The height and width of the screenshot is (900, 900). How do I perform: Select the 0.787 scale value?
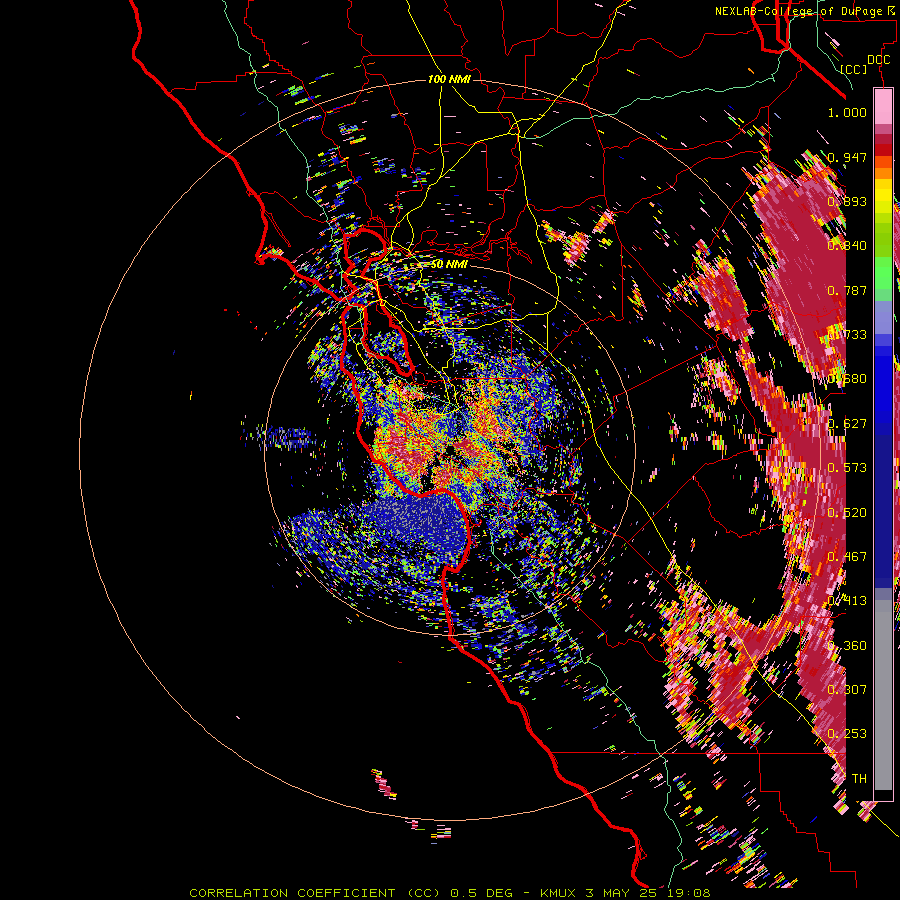click(x=847, y=290)
